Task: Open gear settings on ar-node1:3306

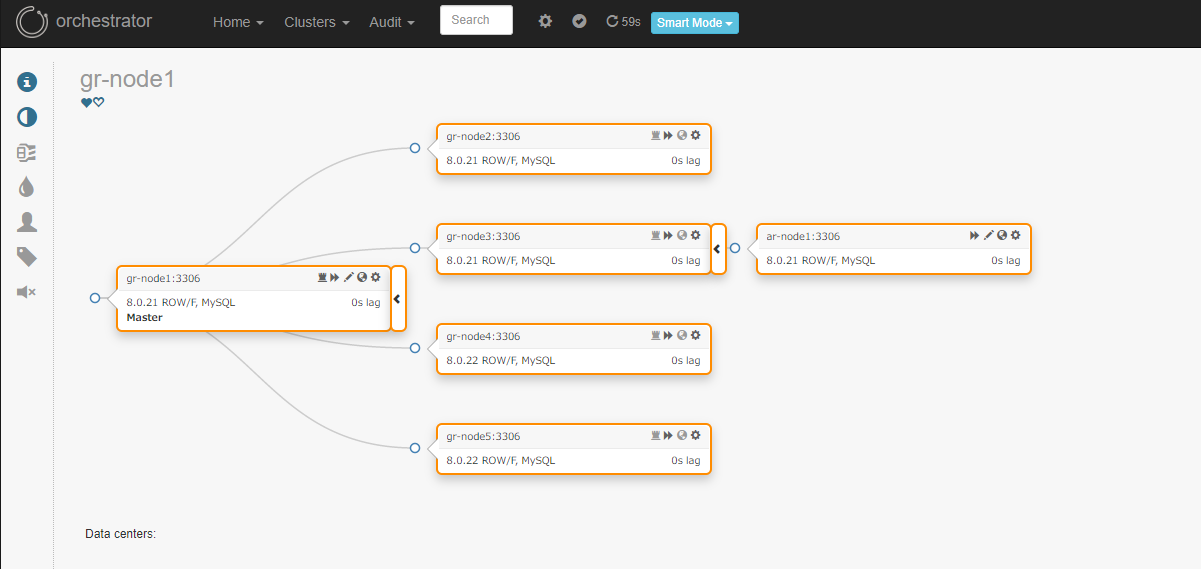Action: click(1015, 235)
